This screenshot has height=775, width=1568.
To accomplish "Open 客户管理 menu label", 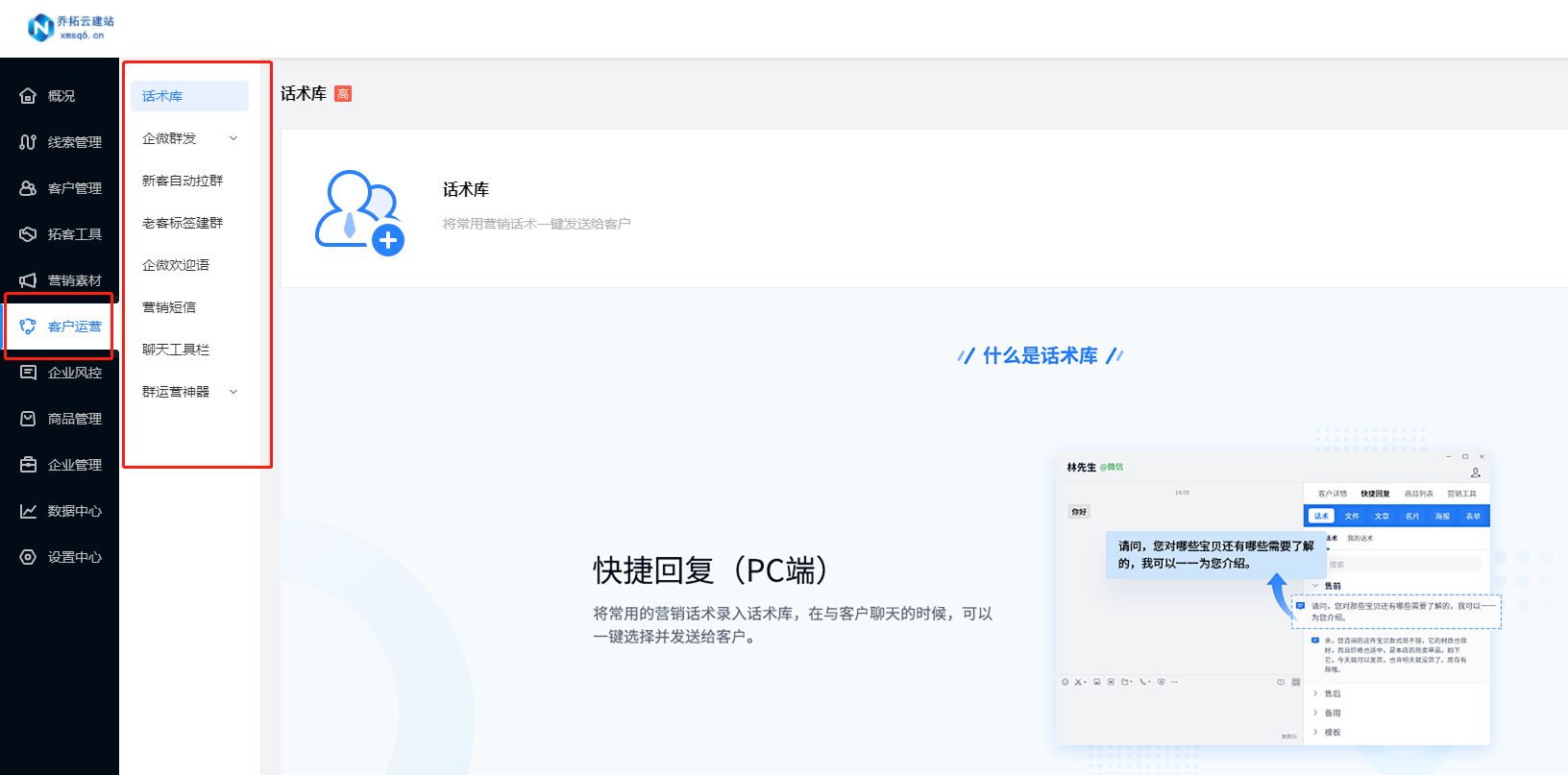I will (75, 188).
